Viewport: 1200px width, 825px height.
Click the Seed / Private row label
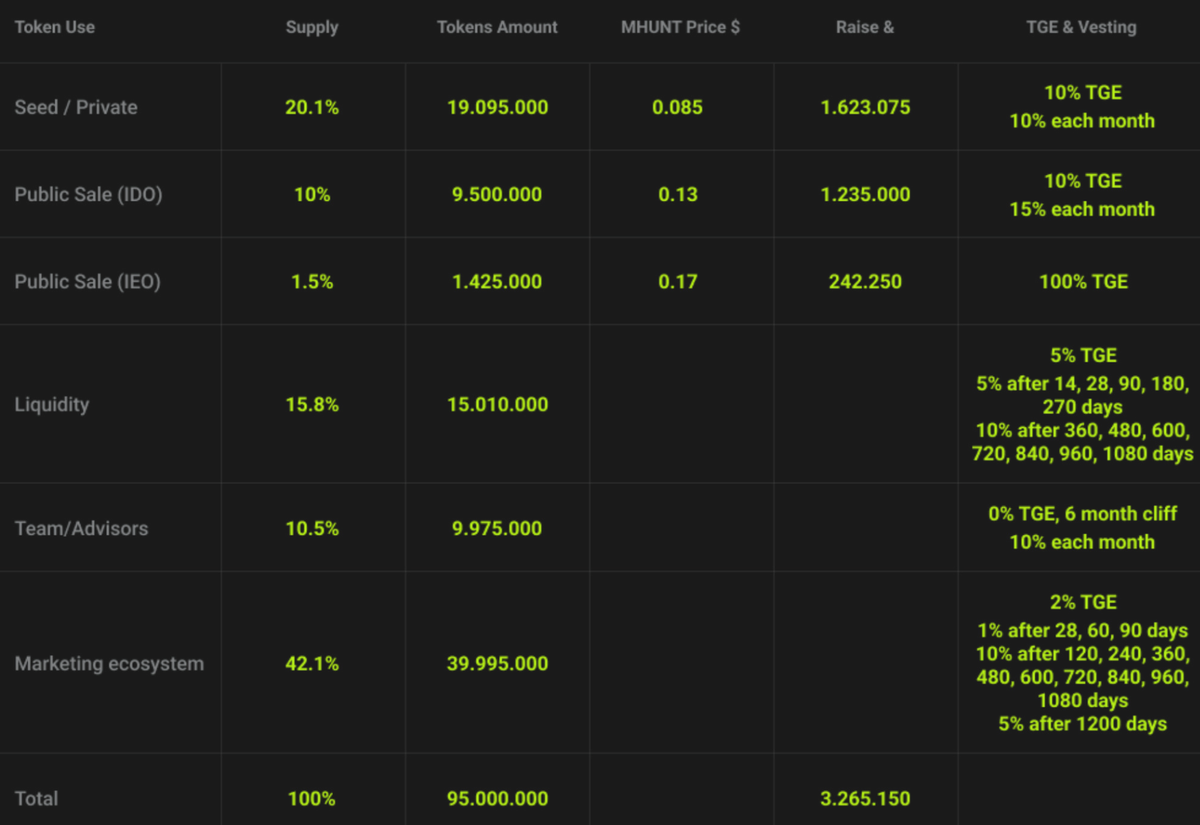(76, 107)
